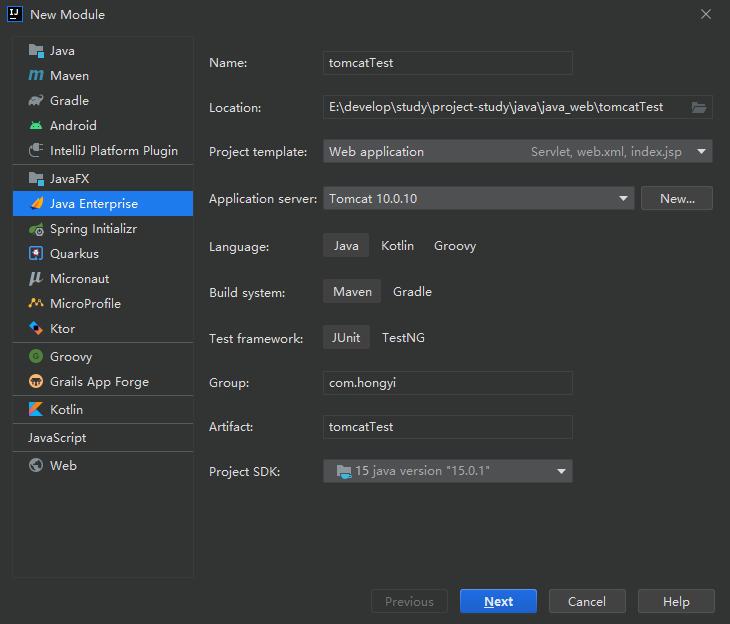730x624 pixels.
Task: Choose TestNG as test framework
Action: [x=403, y=338]
